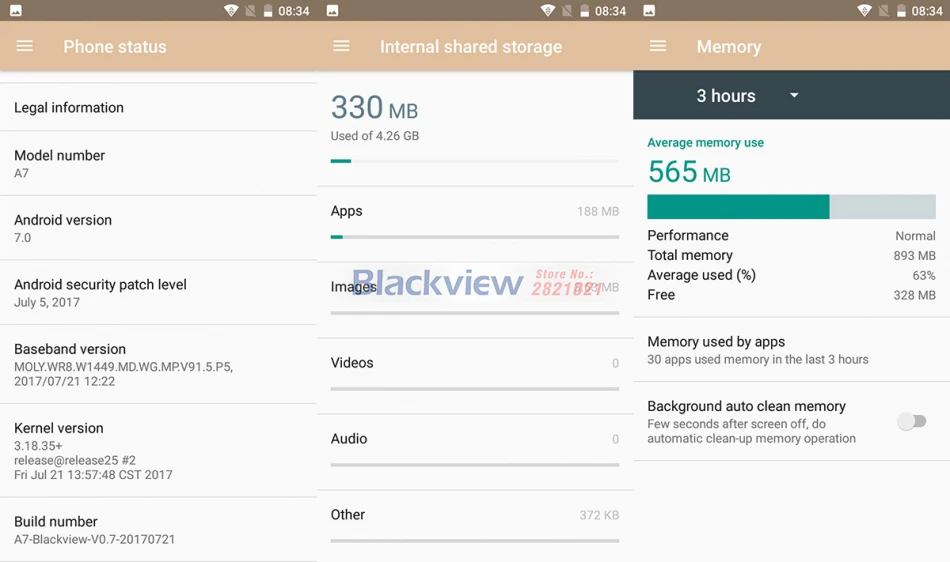Screen dimensions: 950x562
Task: Open hamburger menu on Phone status screen
Action: tap(24, 46)
